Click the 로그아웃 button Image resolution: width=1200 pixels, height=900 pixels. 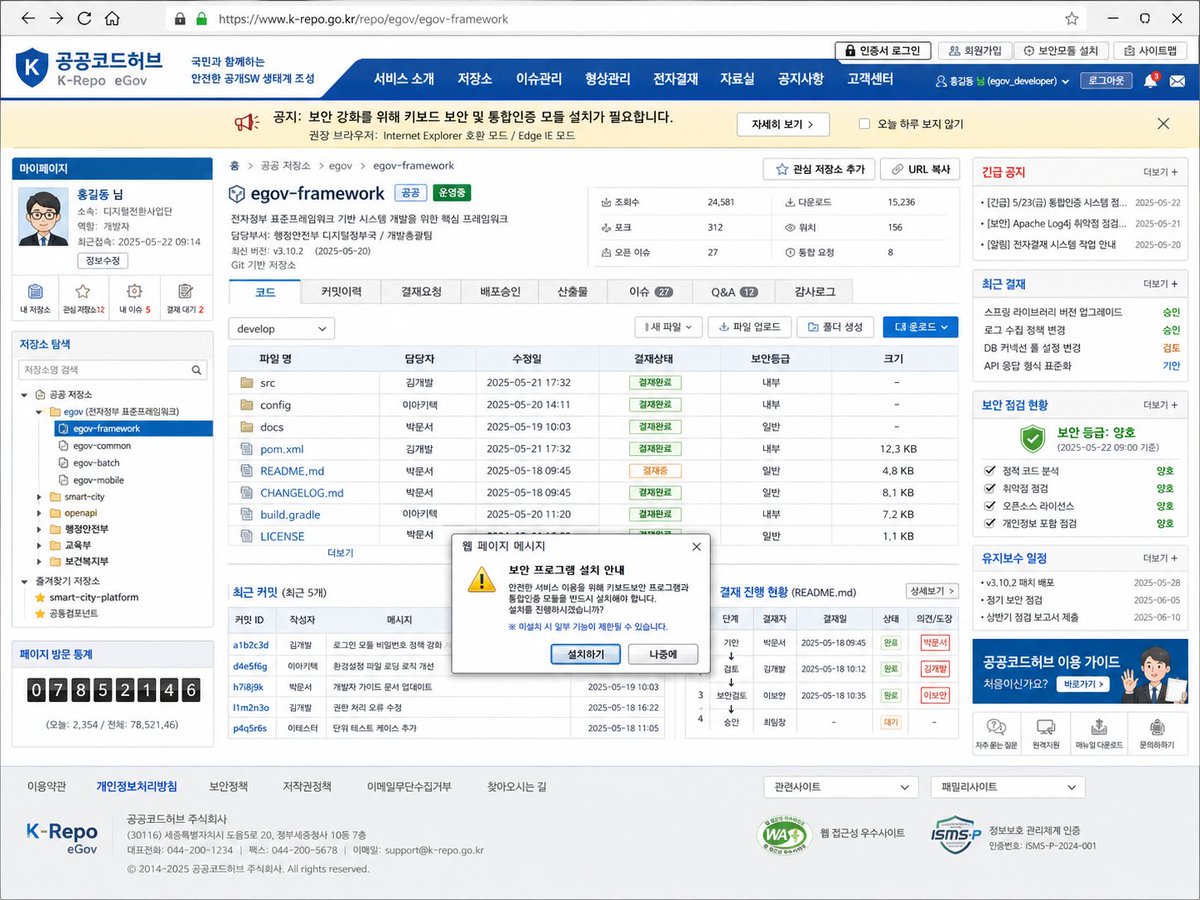click(x=1105, y=81)
